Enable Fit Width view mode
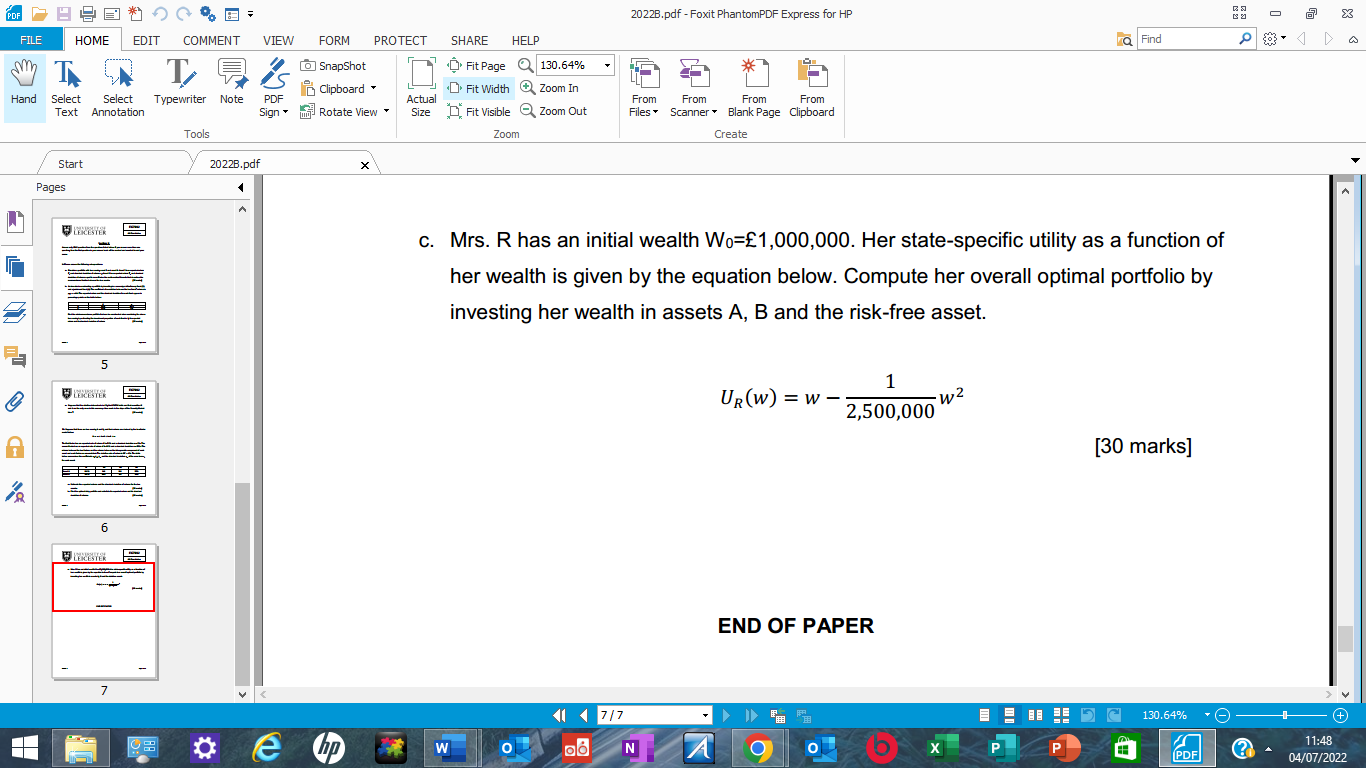The height and width of the screenshot is (768, 1366). point(478,89)
